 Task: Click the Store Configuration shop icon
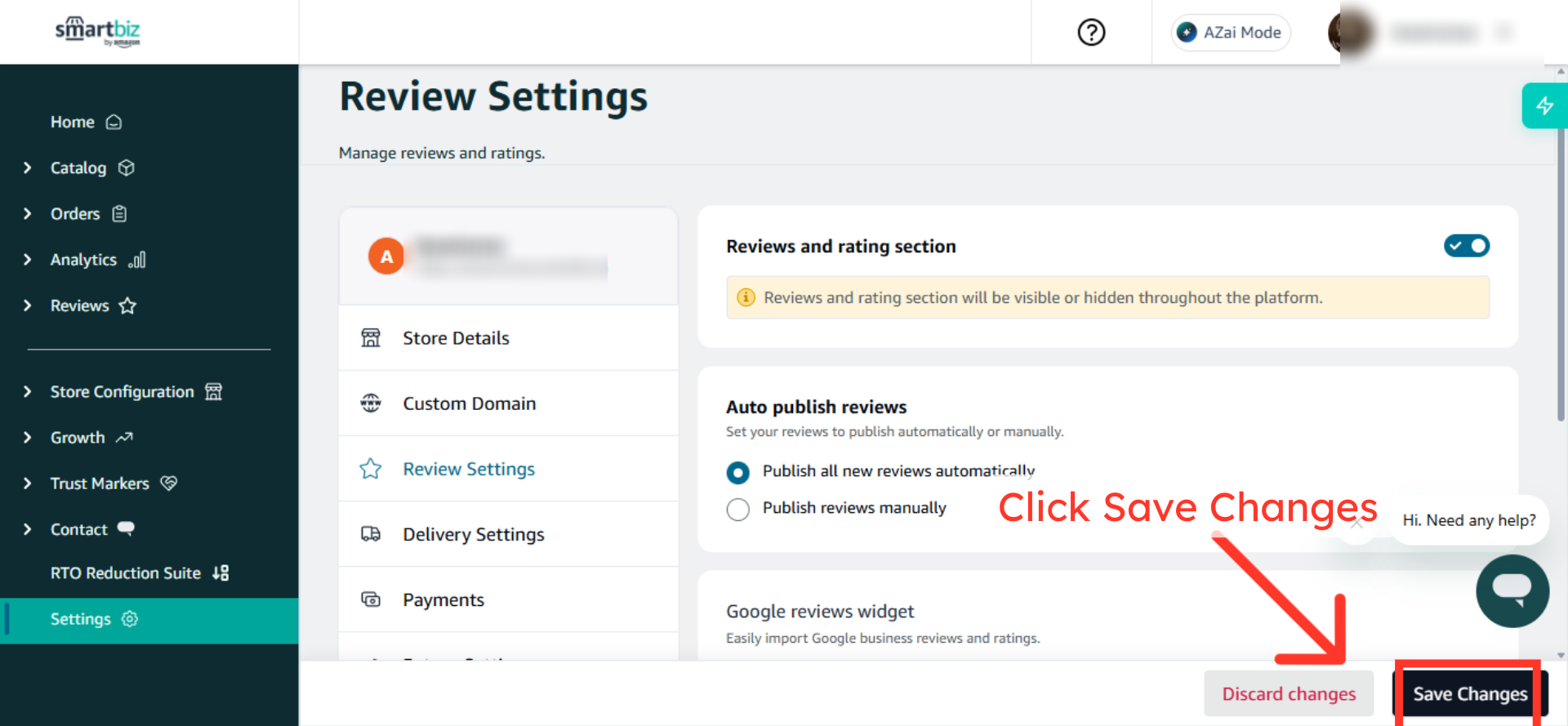(x=213, y=391)
